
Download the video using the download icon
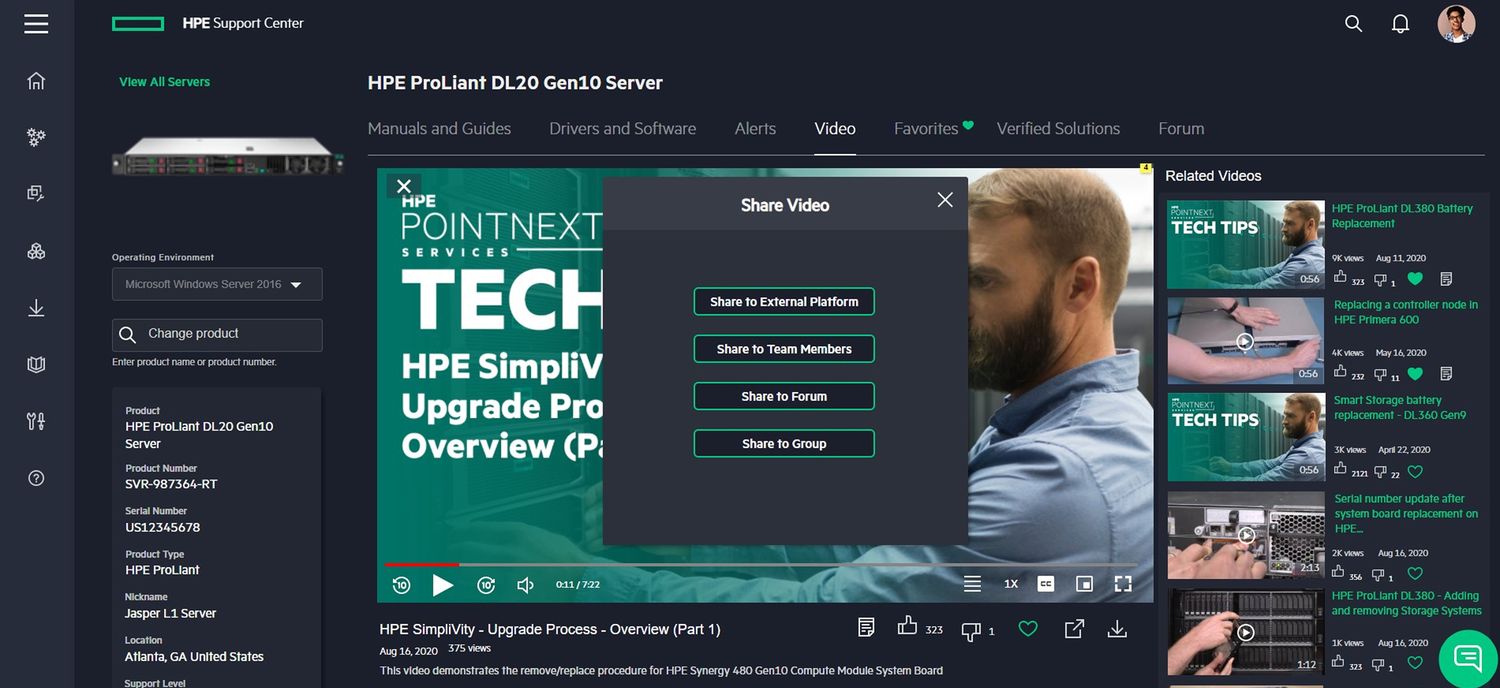coord(1118,629)
